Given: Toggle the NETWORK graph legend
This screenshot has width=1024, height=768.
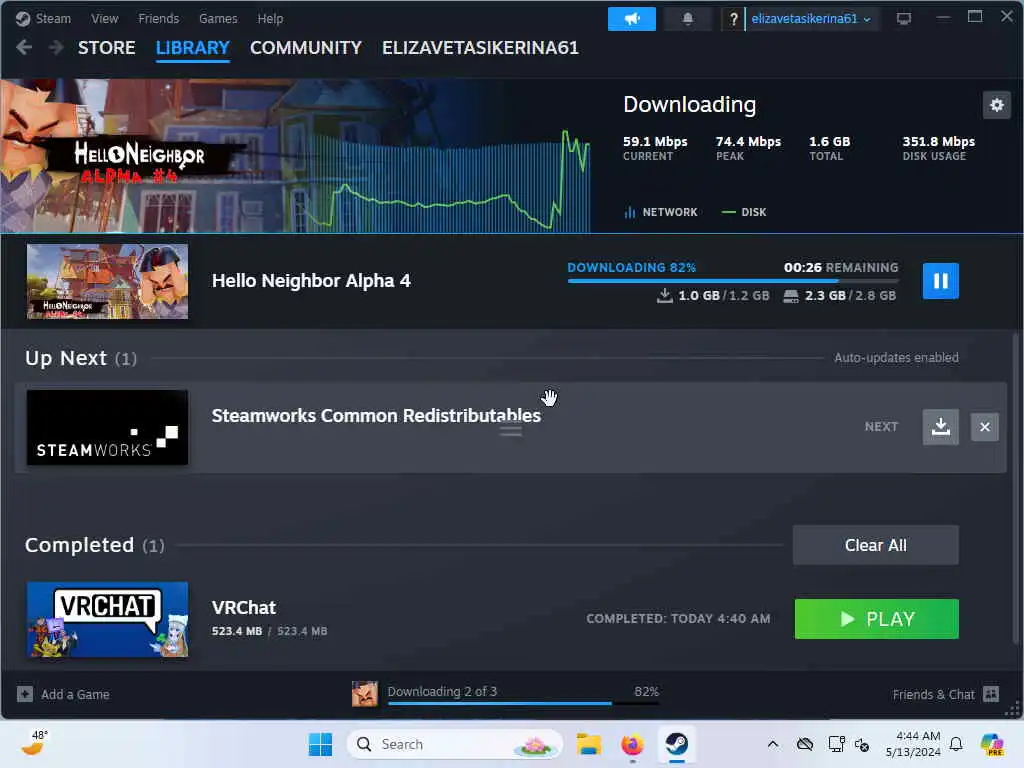Looking at the screenshot, I should point(661,212).
